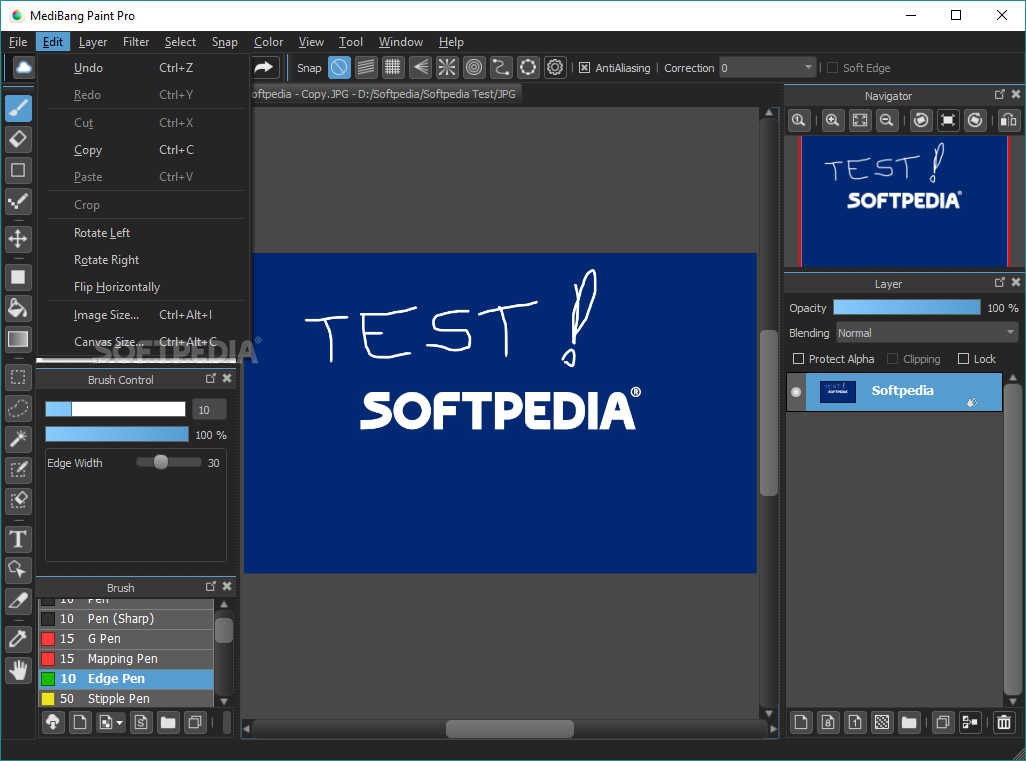Select Mapping Pen brush
Image resolution: width=1026 pixels, height=761 pixels.
point(126,659)
